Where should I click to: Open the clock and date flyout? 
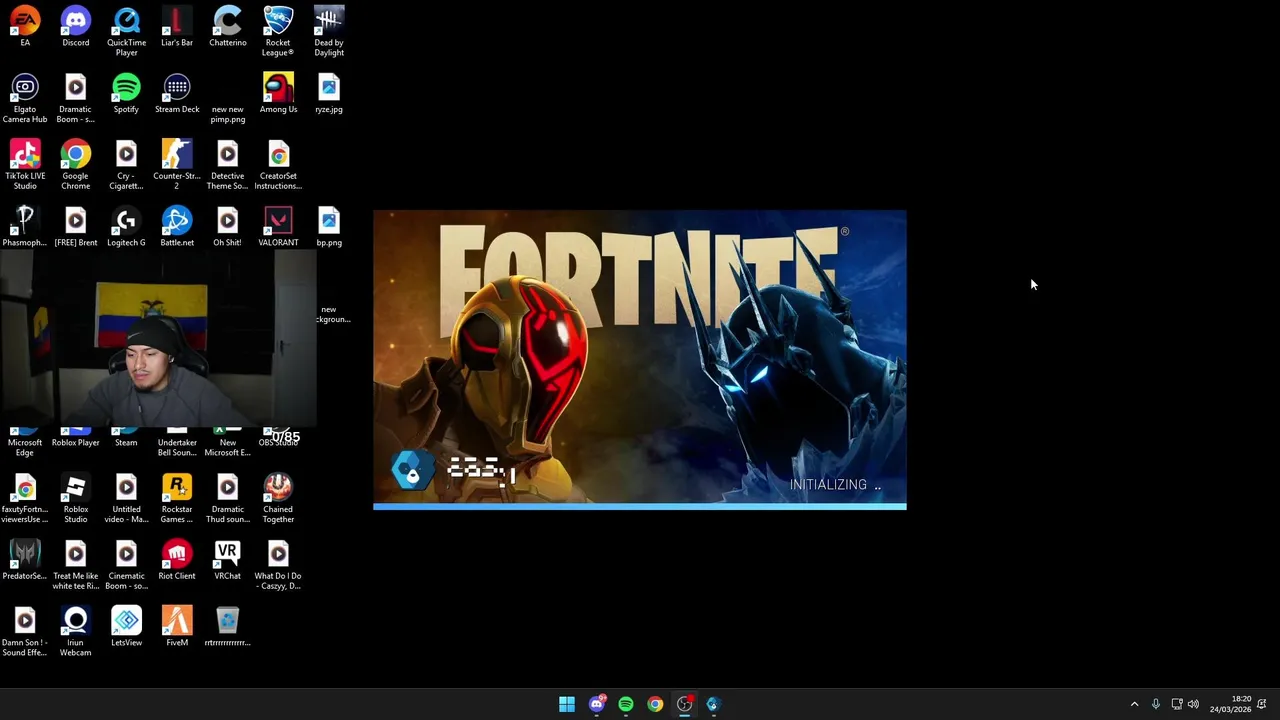point(1231,704)
